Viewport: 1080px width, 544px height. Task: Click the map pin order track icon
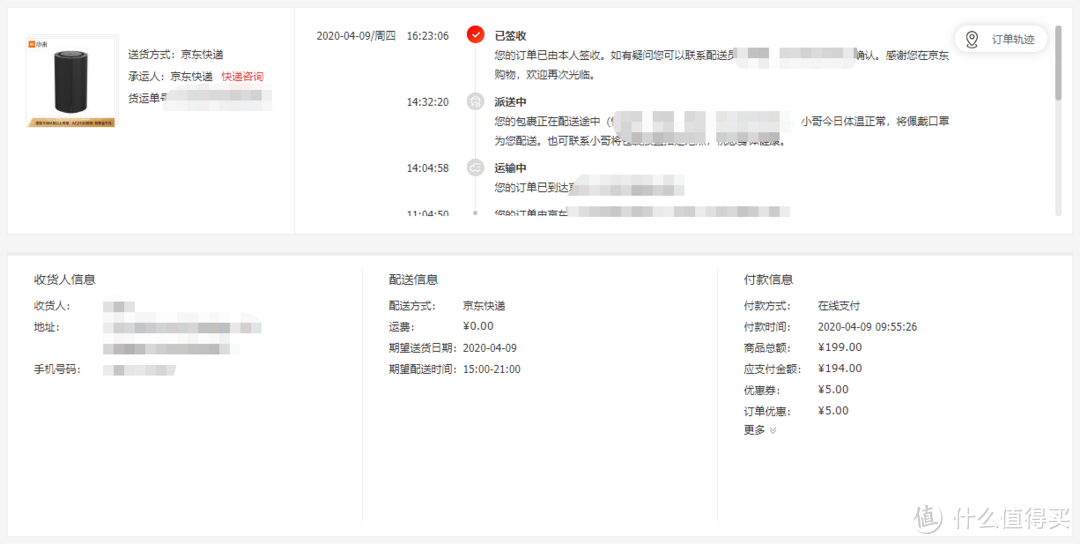(972, 39)
